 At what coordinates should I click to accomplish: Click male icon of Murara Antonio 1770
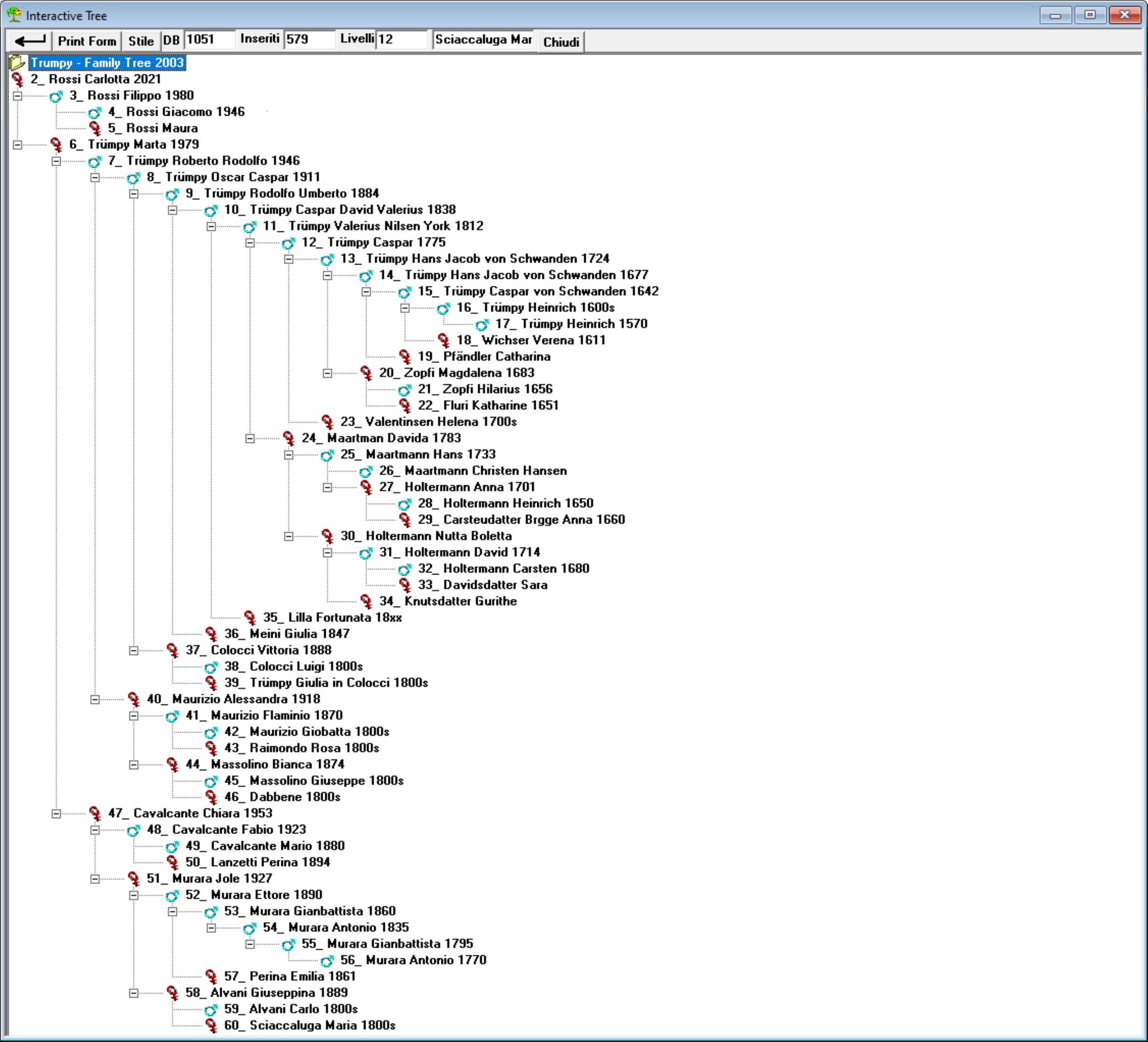pos(327,961)
